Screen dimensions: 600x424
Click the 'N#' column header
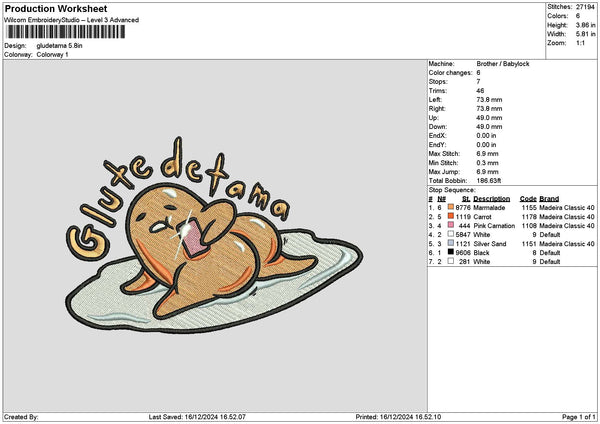[442, 199]
